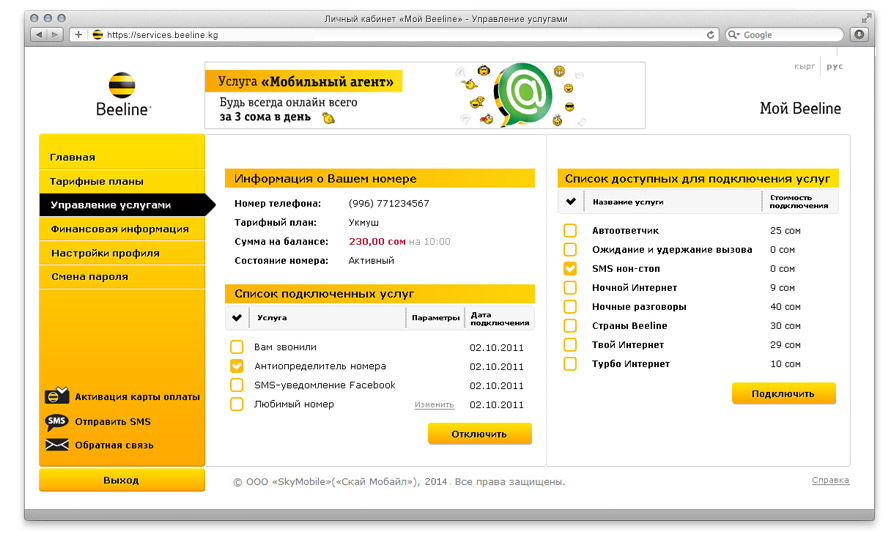Viewport: 894px width, 539px height.
Task: Click the Мой Beeline heading
Action: click(x=800, y=108)
